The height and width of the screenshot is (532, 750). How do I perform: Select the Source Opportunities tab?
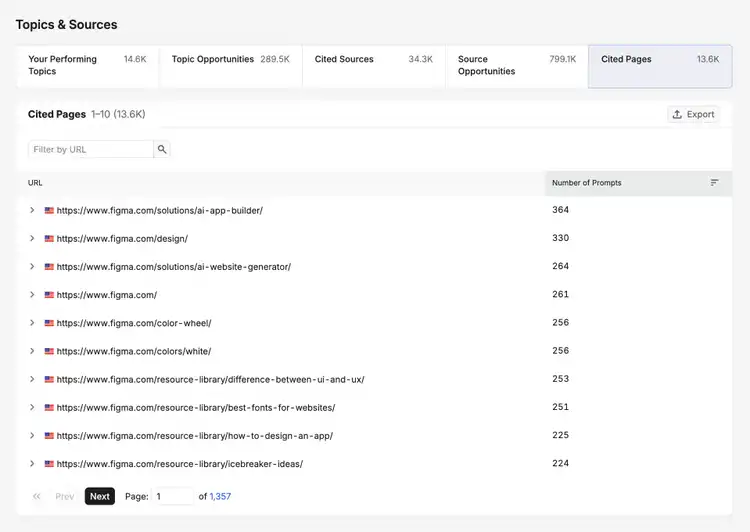[x=517, y=66]
